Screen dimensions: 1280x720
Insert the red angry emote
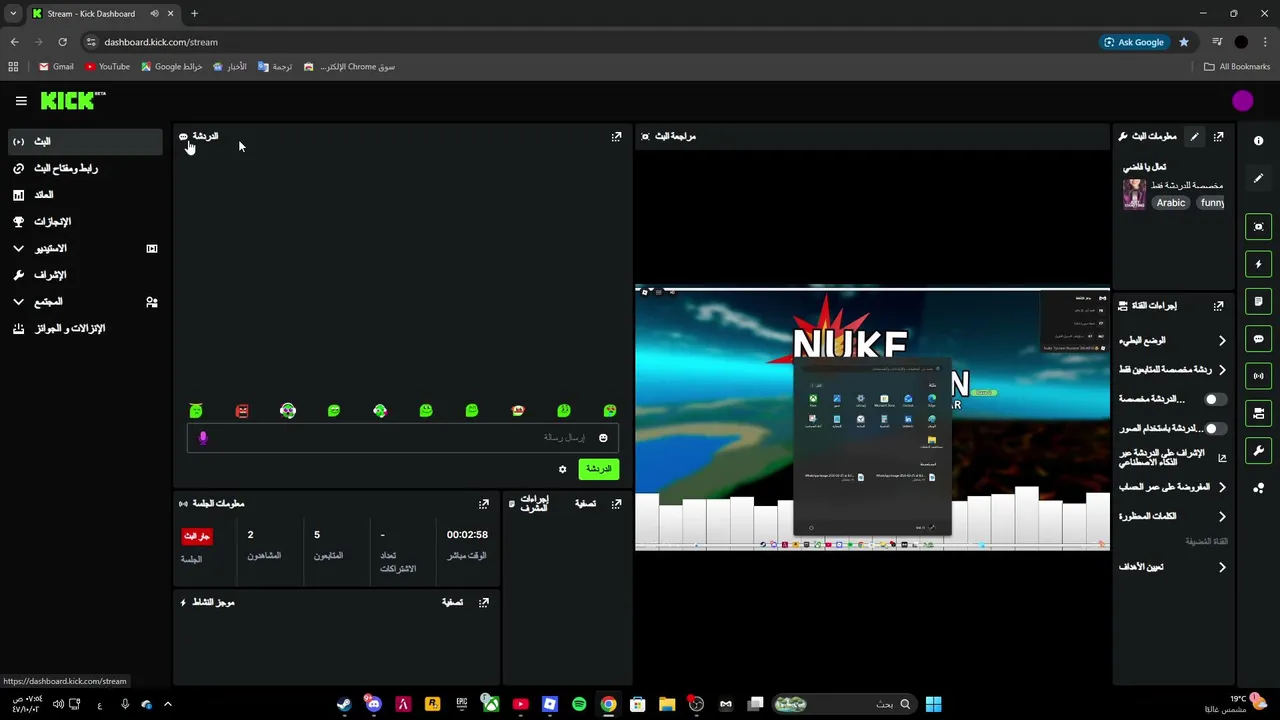click(242, 411)
